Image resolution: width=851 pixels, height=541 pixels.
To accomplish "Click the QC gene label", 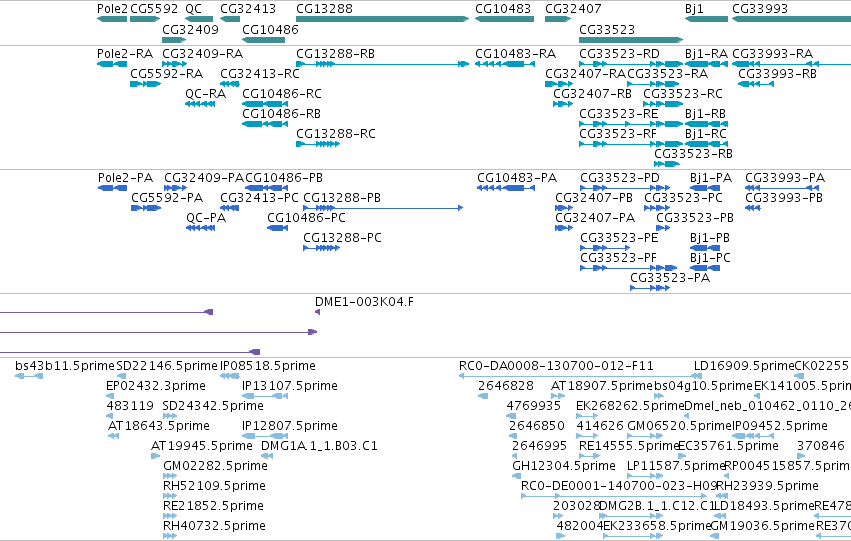I will pos(193,9).
